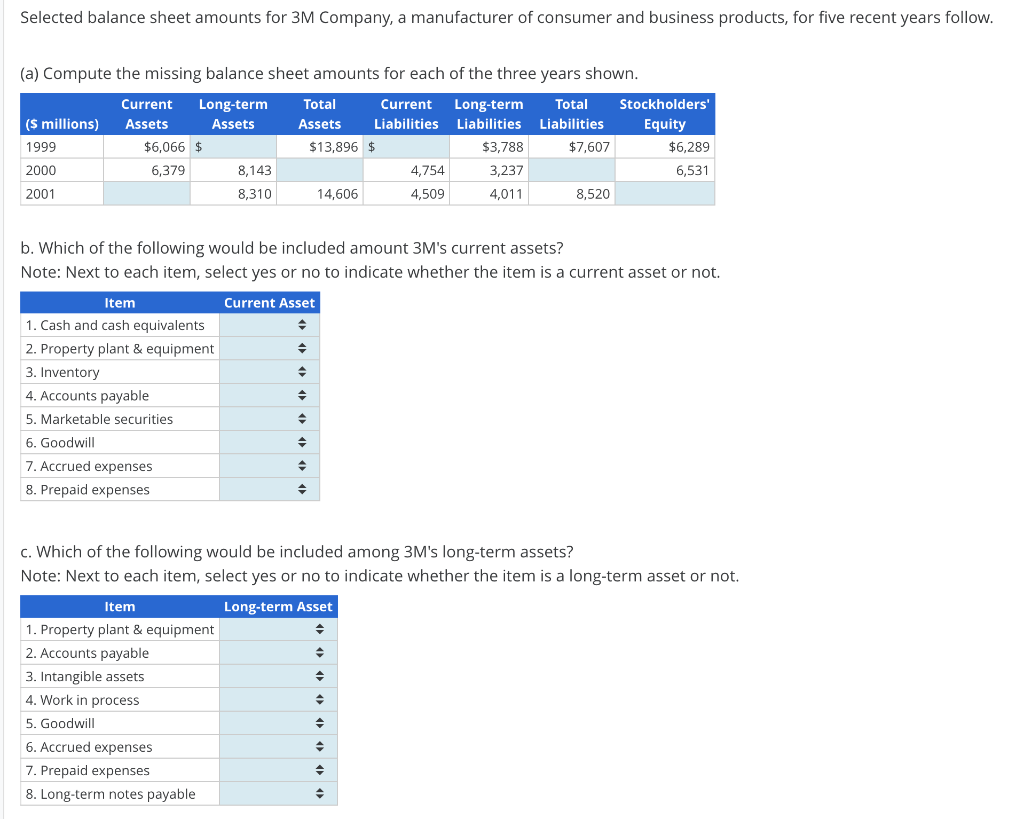The image size is (1024, 819).
Task: Open the Long-term Asset dropdown for Intangible assets
Action: [320, 676]
